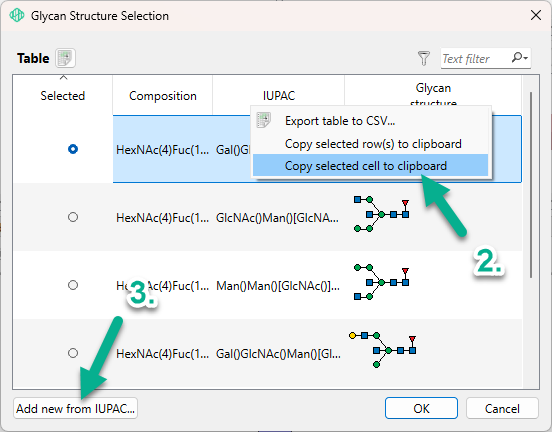Choose Copy selected cell to clipboard
552x432 pixels.
366,165
